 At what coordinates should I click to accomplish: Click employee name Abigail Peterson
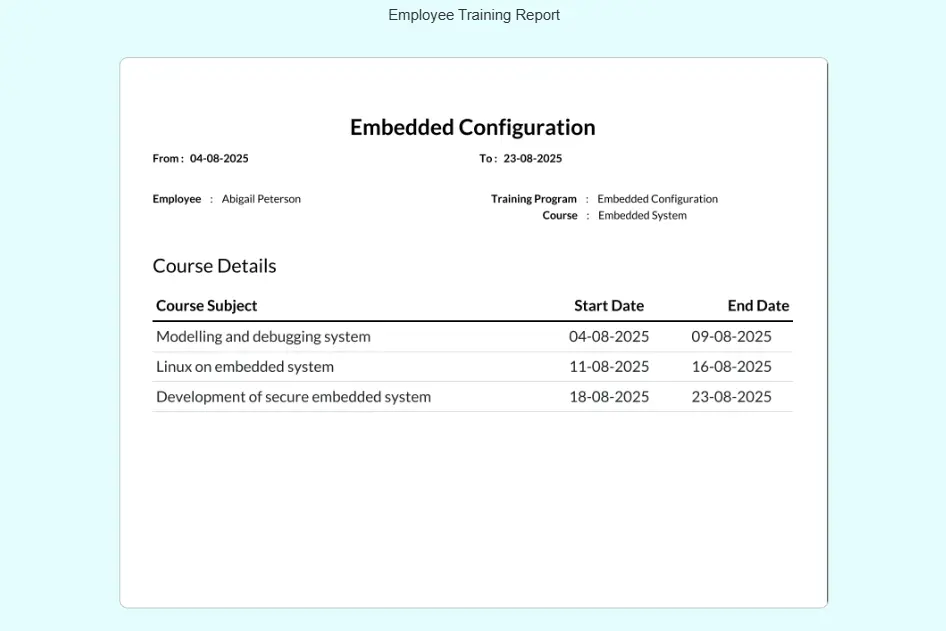click(x=261, y=199)
